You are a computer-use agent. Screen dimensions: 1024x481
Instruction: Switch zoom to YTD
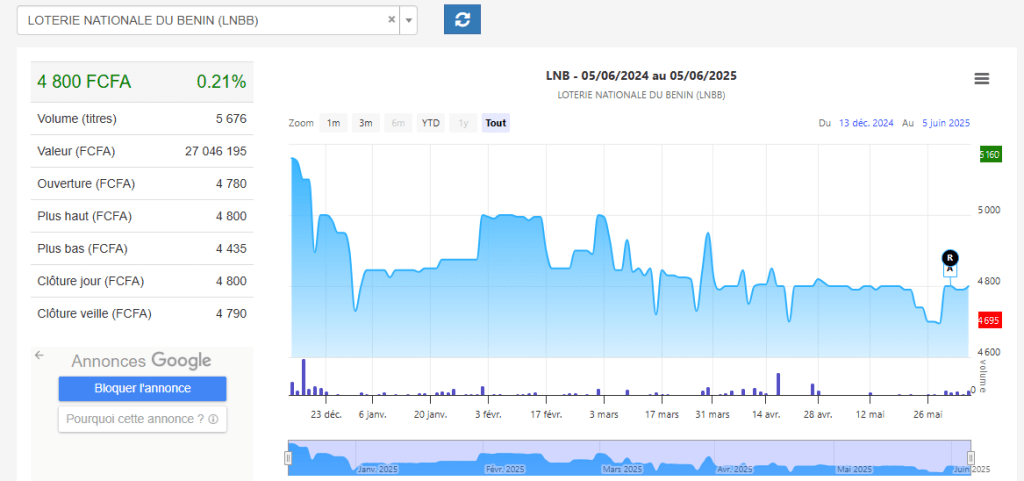point(430,123)
